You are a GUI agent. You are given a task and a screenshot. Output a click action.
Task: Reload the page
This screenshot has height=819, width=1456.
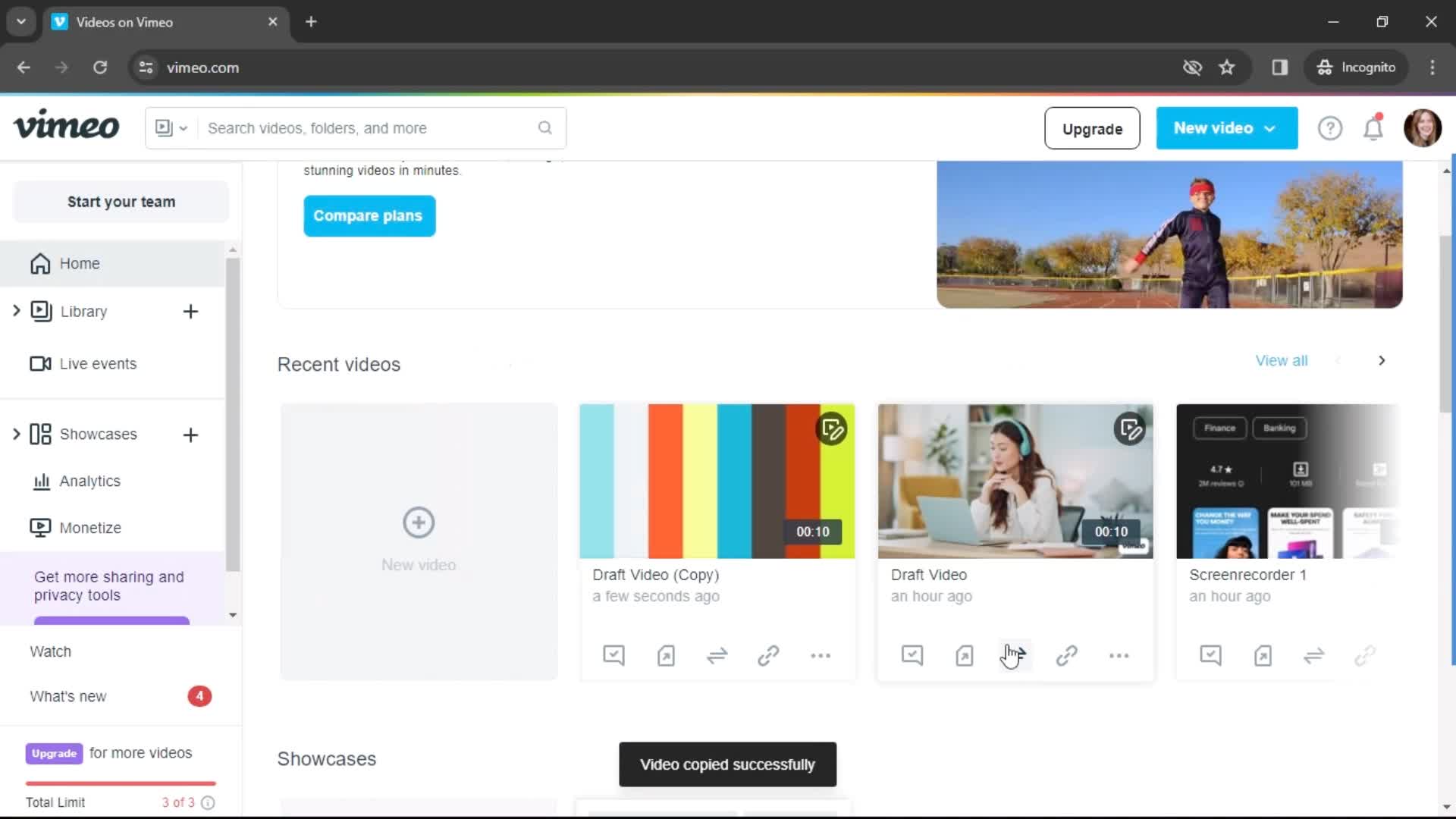click(x=100, y=67)
